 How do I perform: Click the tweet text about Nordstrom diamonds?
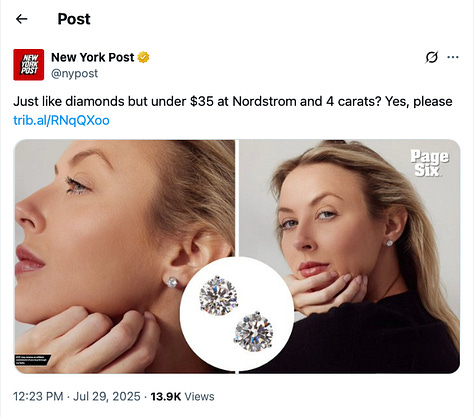point(233,101)
